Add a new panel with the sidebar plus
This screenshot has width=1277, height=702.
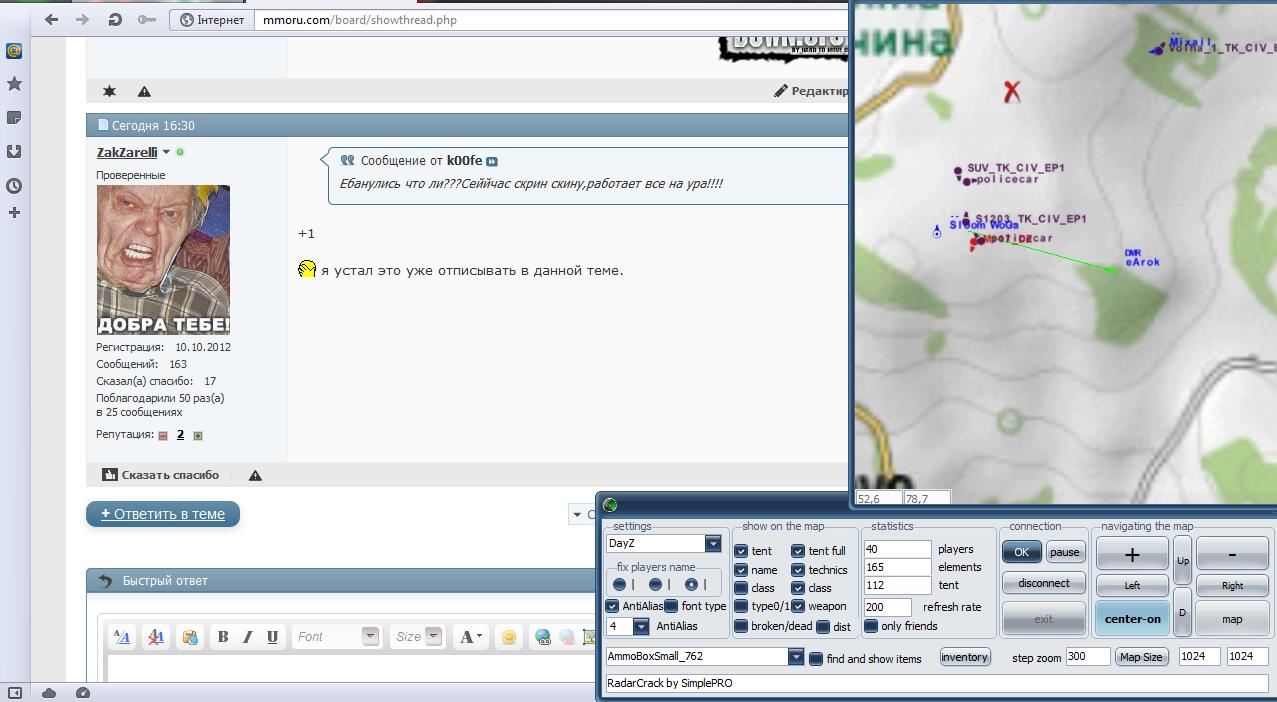pos(14,212)
